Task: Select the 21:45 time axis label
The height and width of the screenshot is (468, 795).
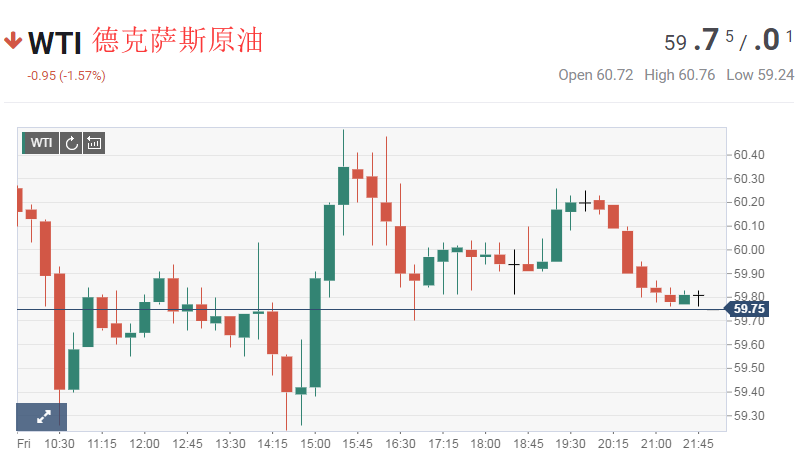Action: [x=698, y=443]
